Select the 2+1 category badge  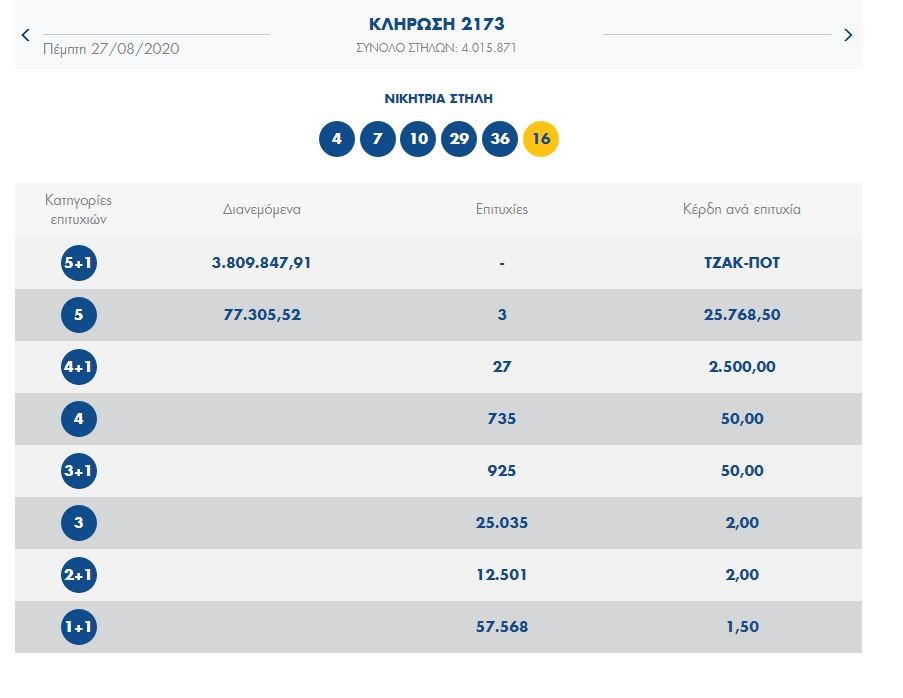pyautogui.click(x=79, y=575)
